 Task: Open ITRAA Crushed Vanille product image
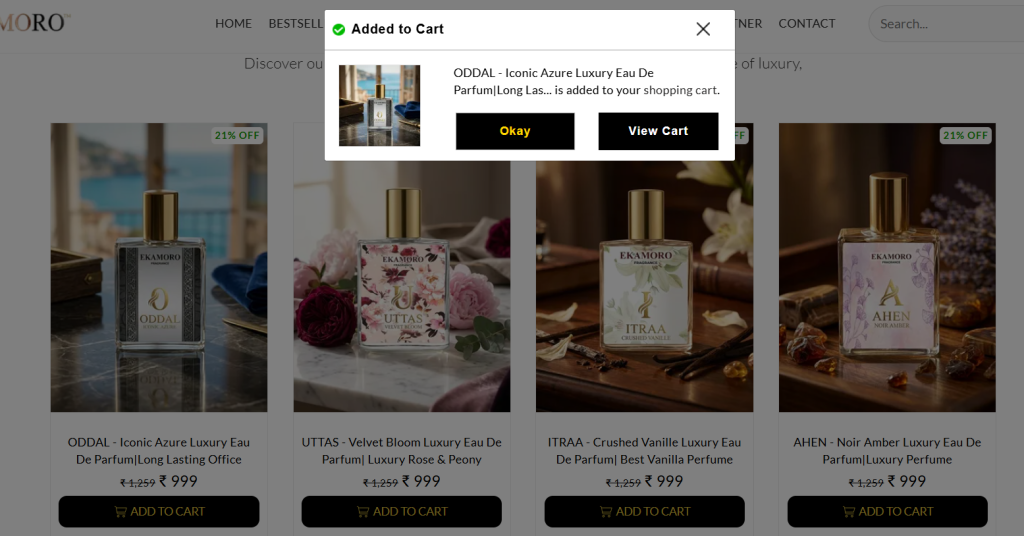click(645, 287)
